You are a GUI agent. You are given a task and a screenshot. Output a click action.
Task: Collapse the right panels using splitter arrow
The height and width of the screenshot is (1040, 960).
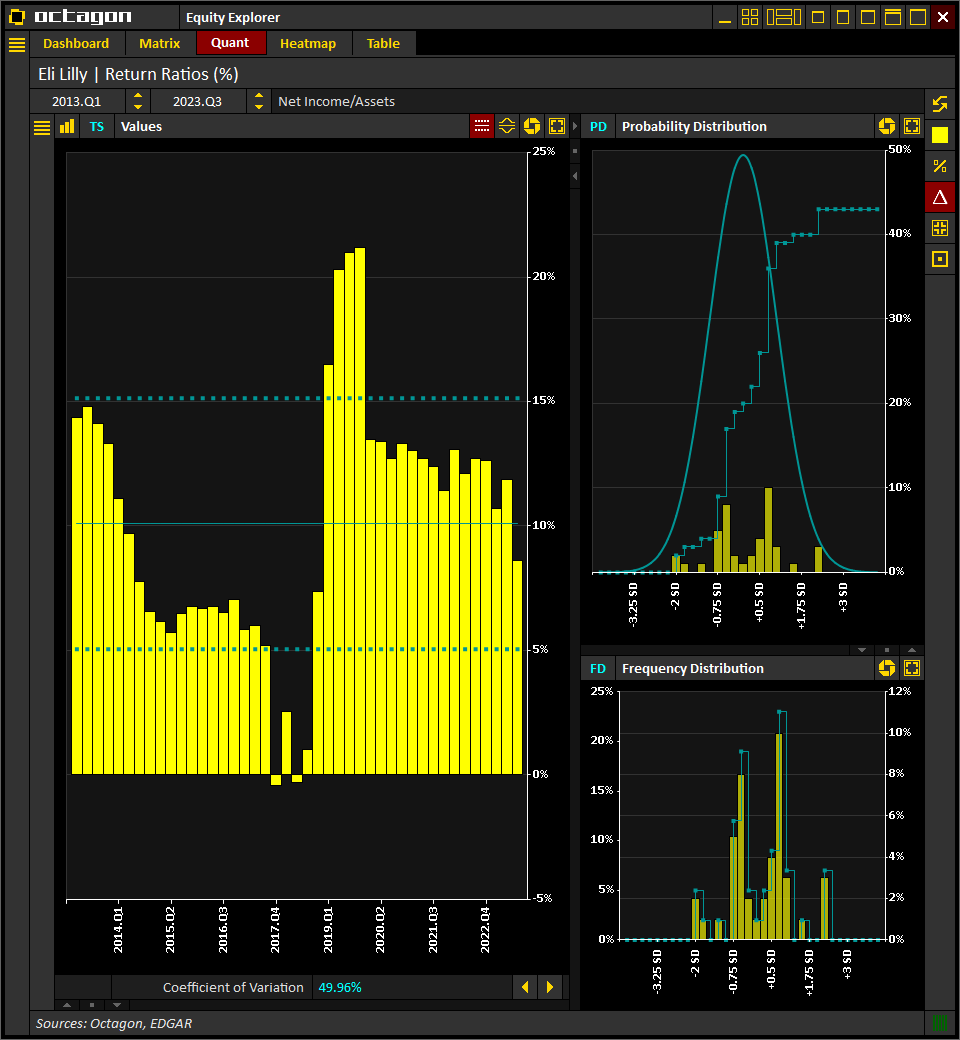[x=575, y=127]
